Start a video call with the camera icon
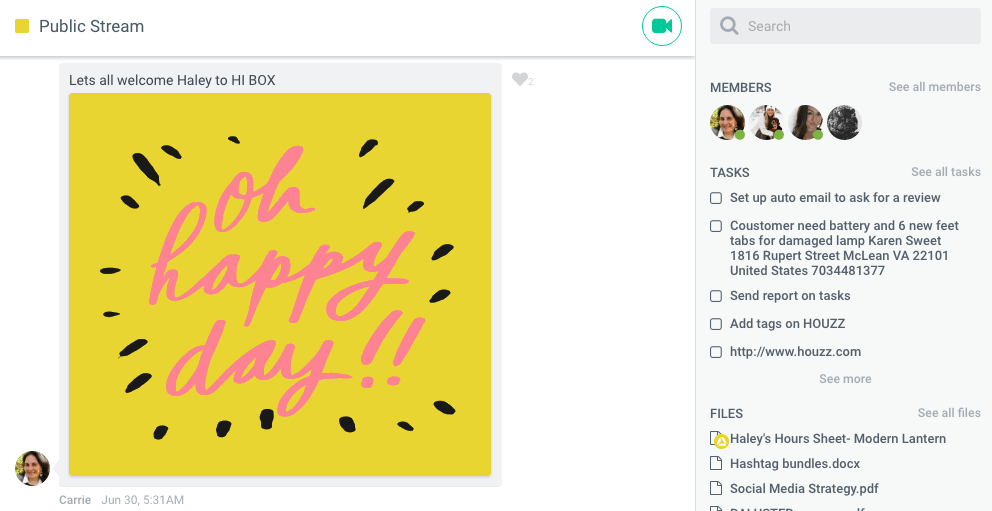The image size is (992, 511). [662, 26]
